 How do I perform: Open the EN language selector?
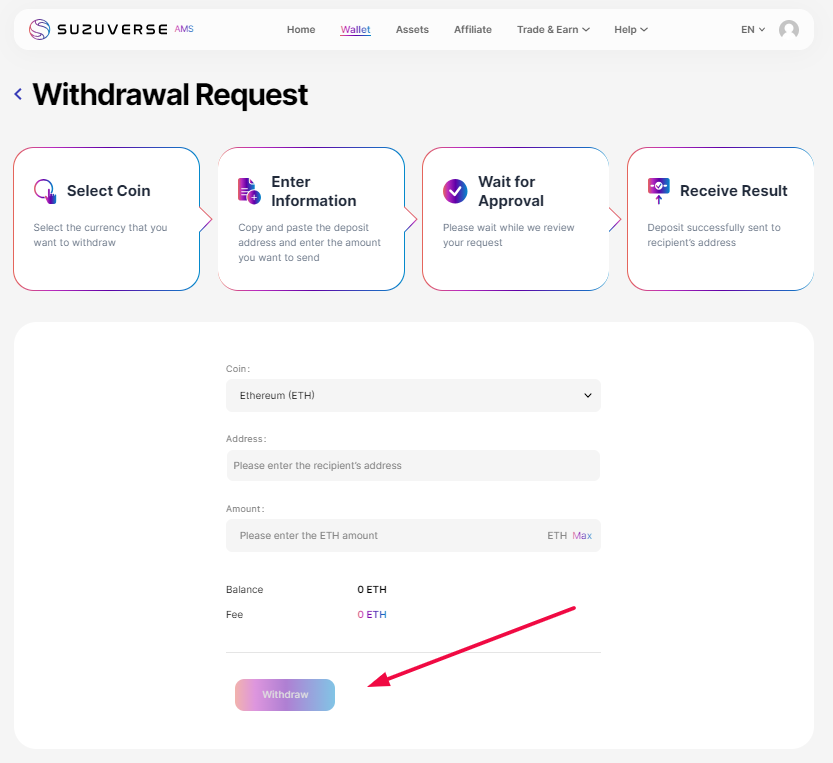(753, 30)
